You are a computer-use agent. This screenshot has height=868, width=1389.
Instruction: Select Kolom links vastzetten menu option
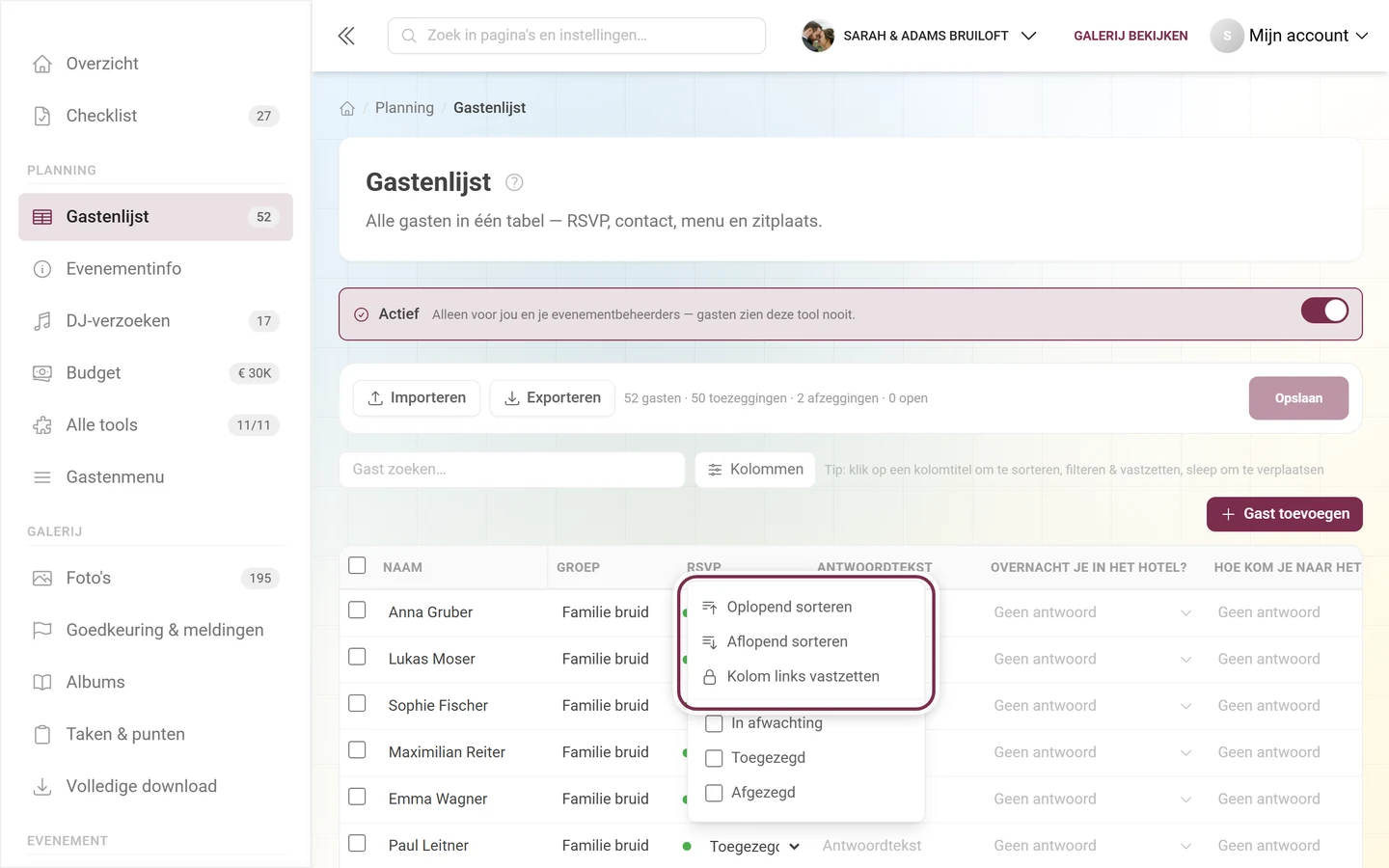(804, 676)
